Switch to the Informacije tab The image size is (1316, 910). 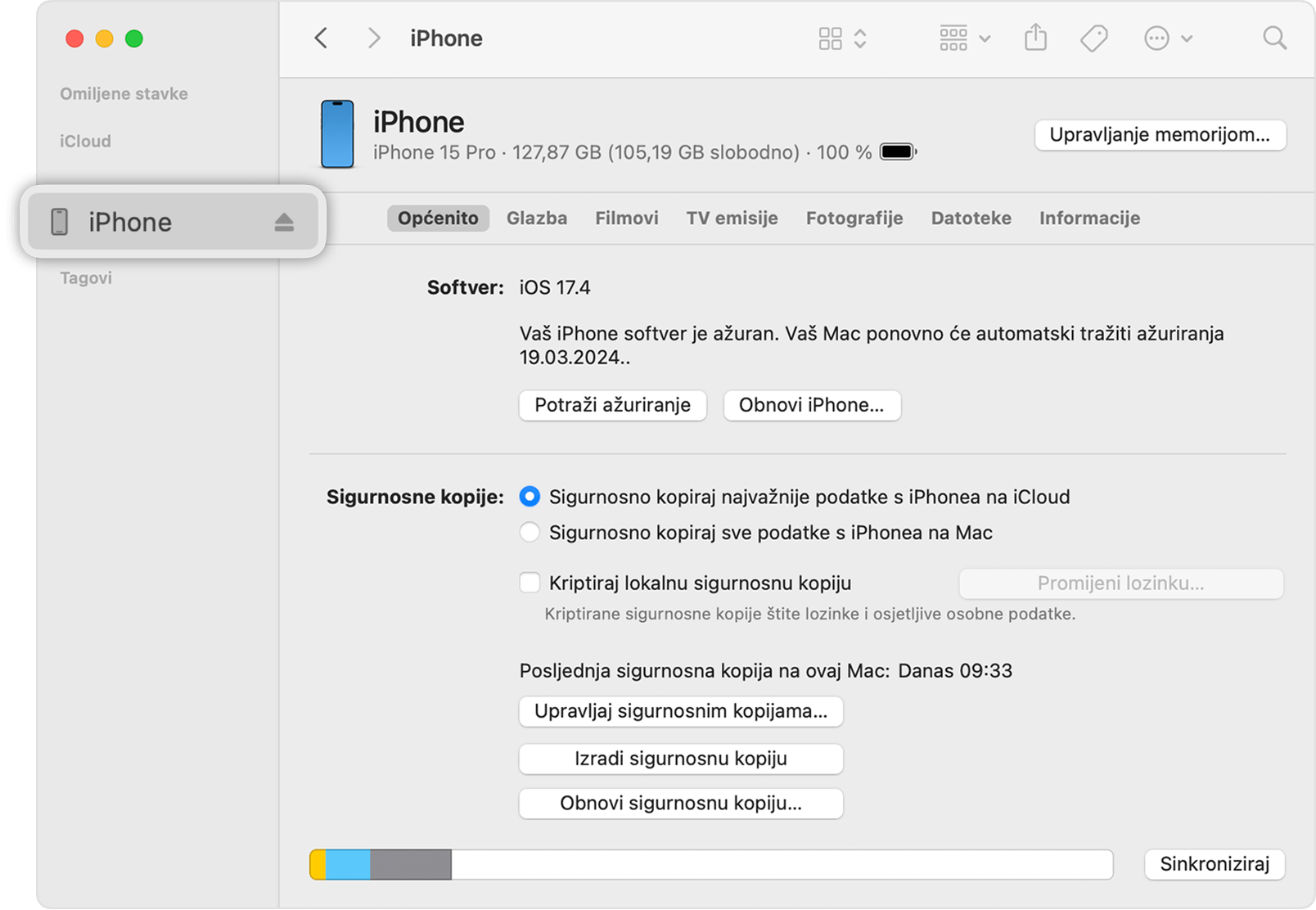tap(1090, 218)
